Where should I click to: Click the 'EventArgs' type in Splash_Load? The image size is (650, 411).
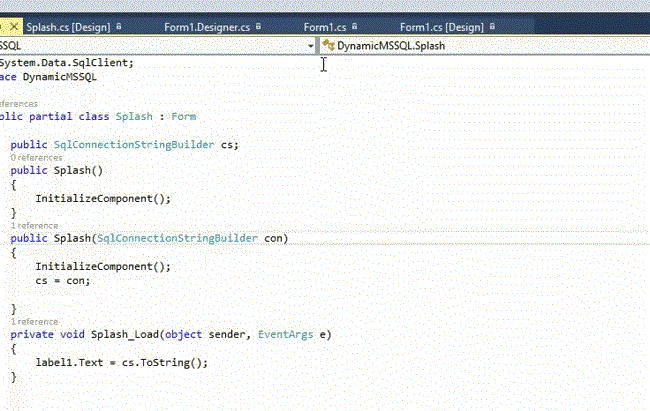[286, 335]
